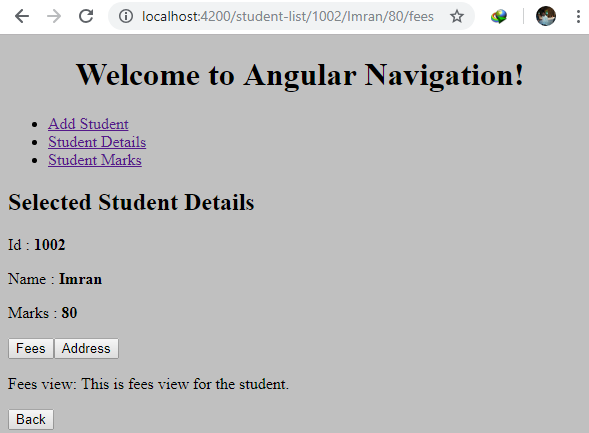The width and height of the screenshot is (589, 433).
Task: Go back using the browser back arrow
Action: [22, 16]
